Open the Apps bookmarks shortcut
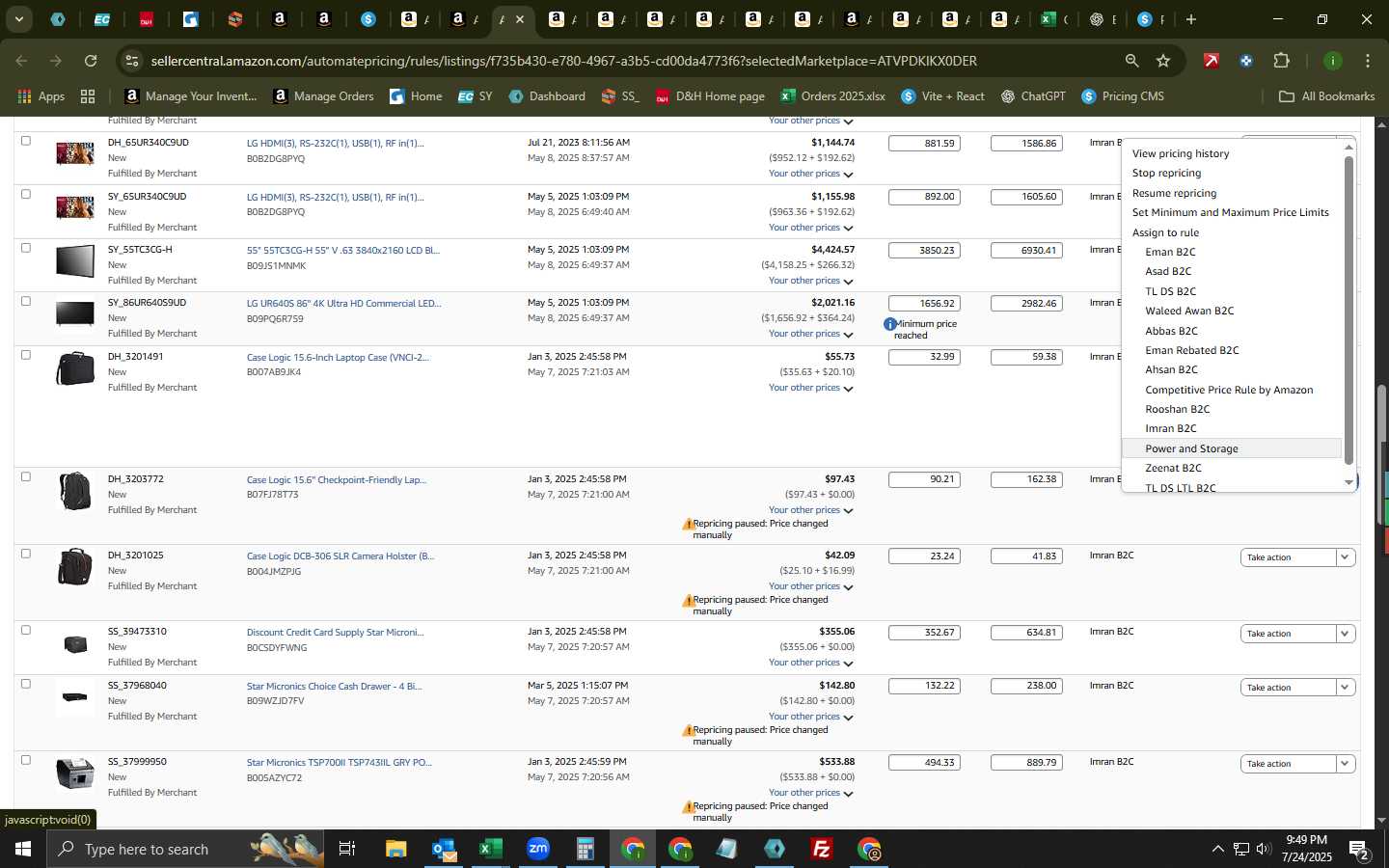1389x868 pixels. point(41,96)
